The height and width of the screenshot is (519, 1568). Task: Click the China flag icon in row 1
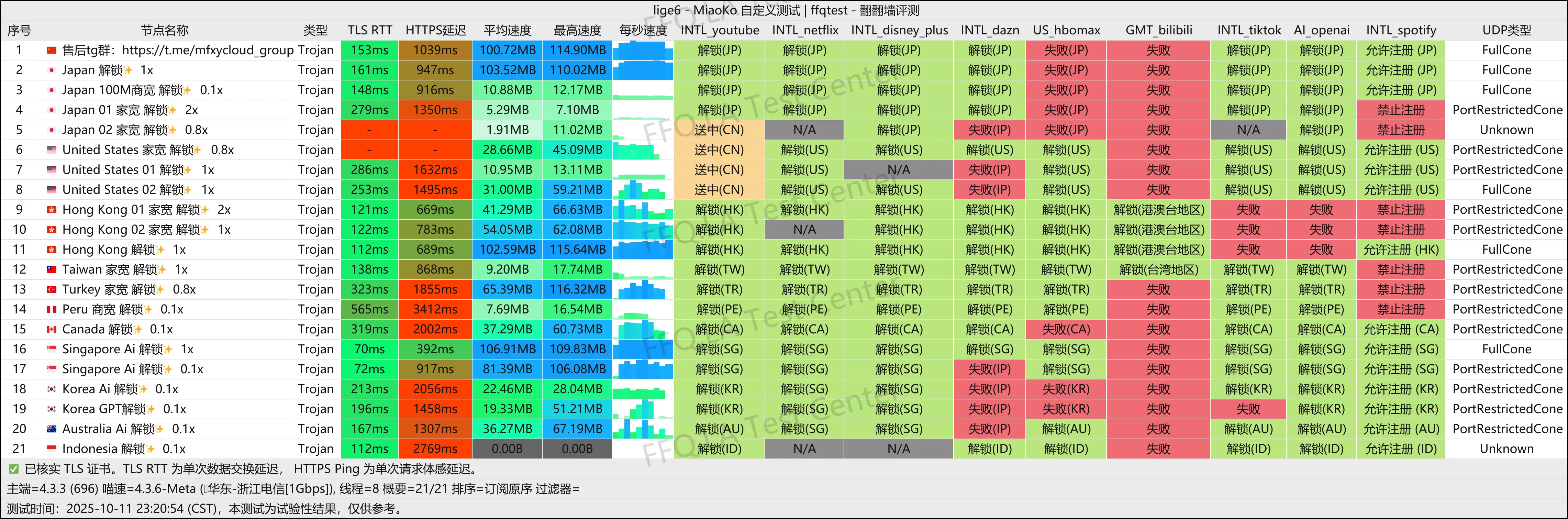coord(51,50)
